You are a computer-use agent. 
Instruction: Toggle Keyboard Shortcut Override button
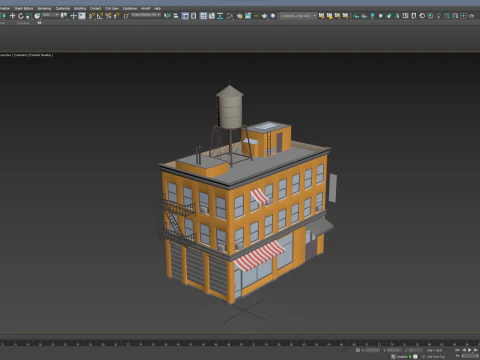coord(82,16)
